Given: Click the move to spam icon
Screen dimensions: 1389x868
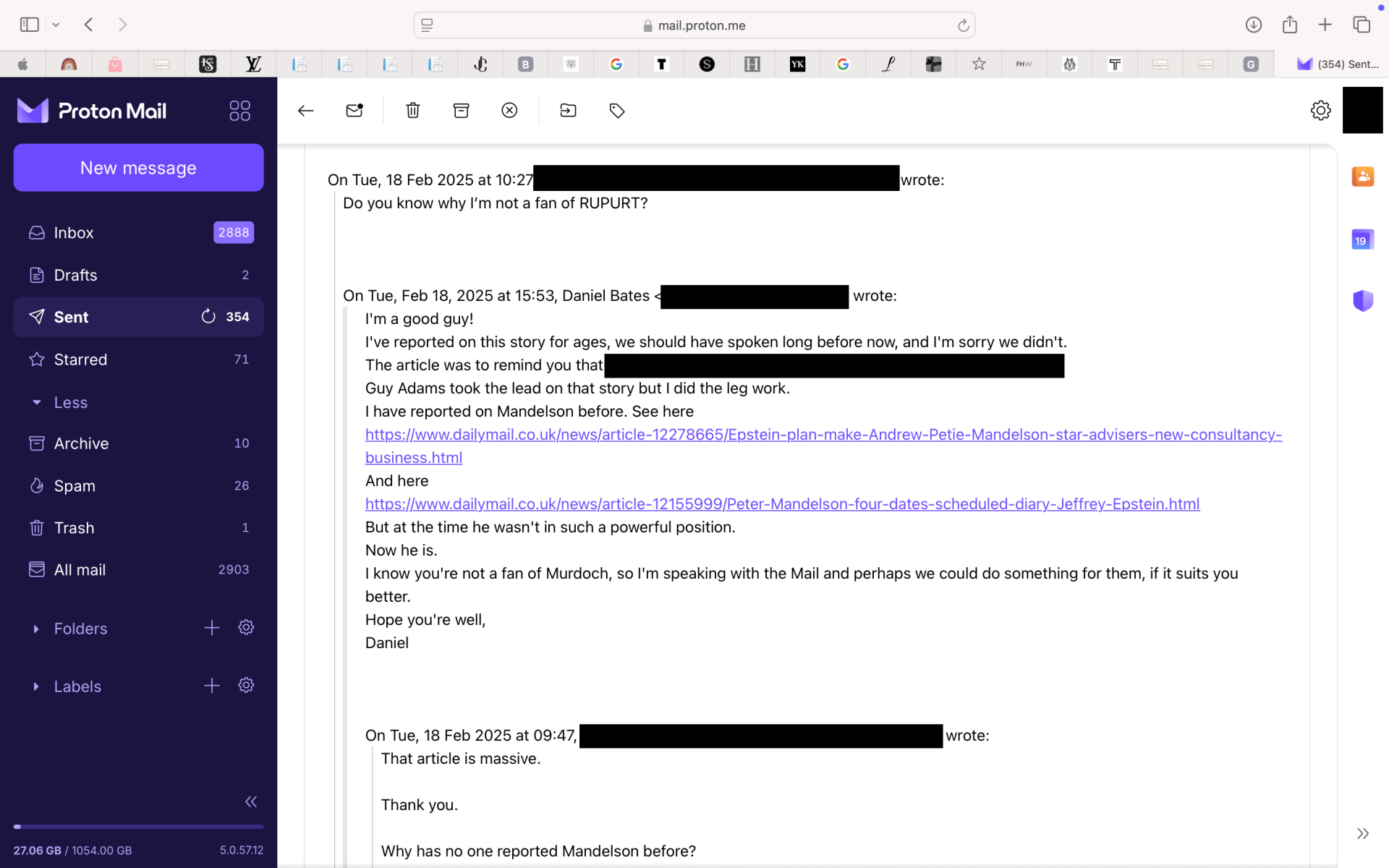Looking at the screenshot, I should point(509,111).
